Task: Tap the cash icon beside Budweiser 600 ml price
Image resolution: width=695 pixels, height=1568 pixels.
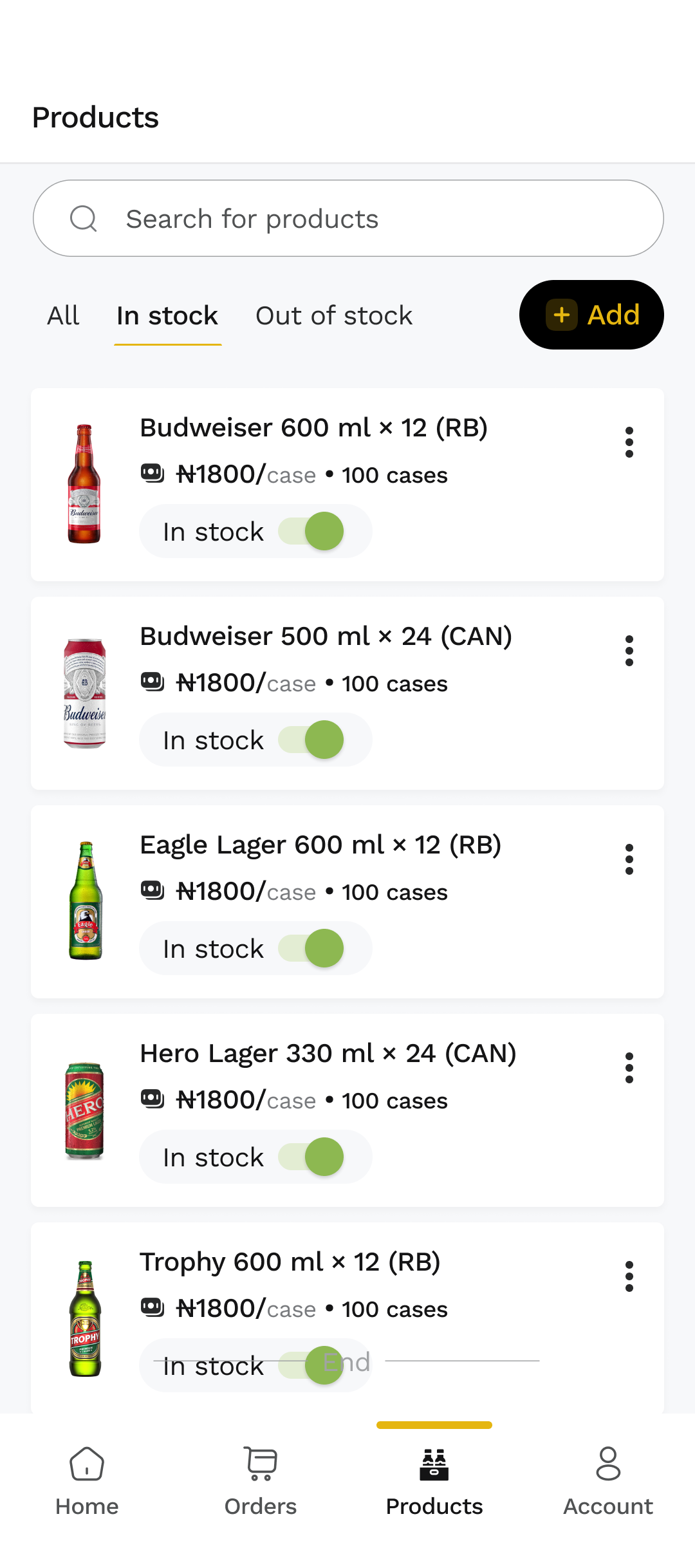Action: 153,474
